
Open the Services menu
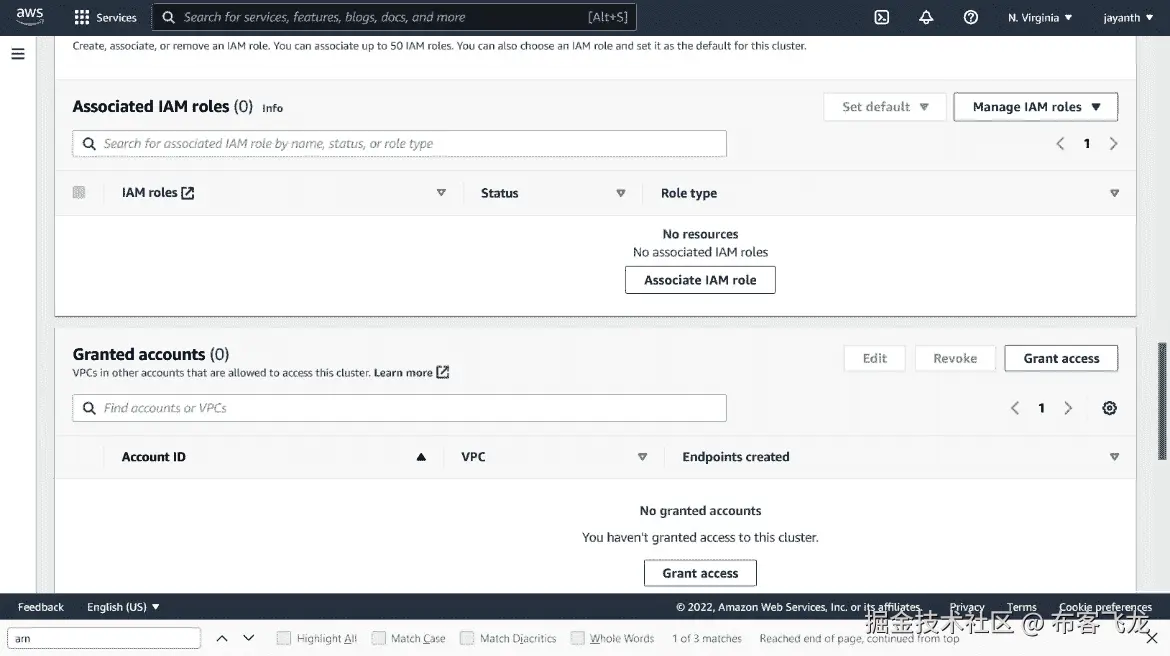pyautogui.click(x=106, y=17)
